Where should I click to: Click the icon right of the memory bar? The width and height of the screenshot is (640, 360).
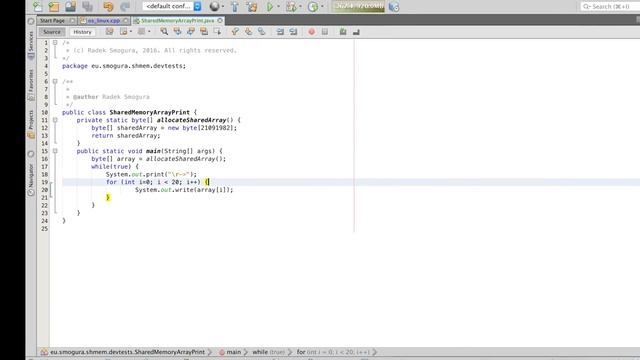(x=394, y=7)
